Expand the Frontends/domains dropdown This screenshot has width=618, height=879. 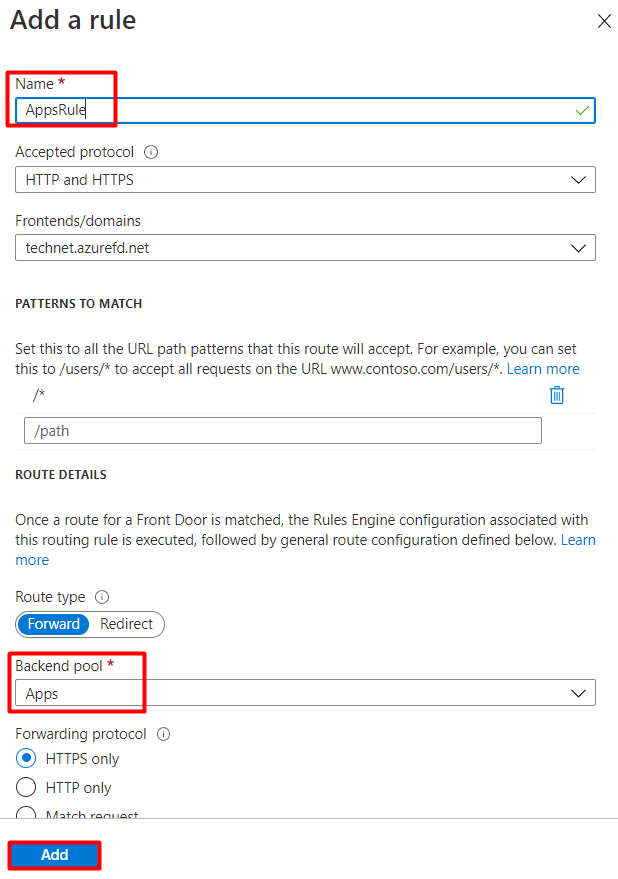305,247
